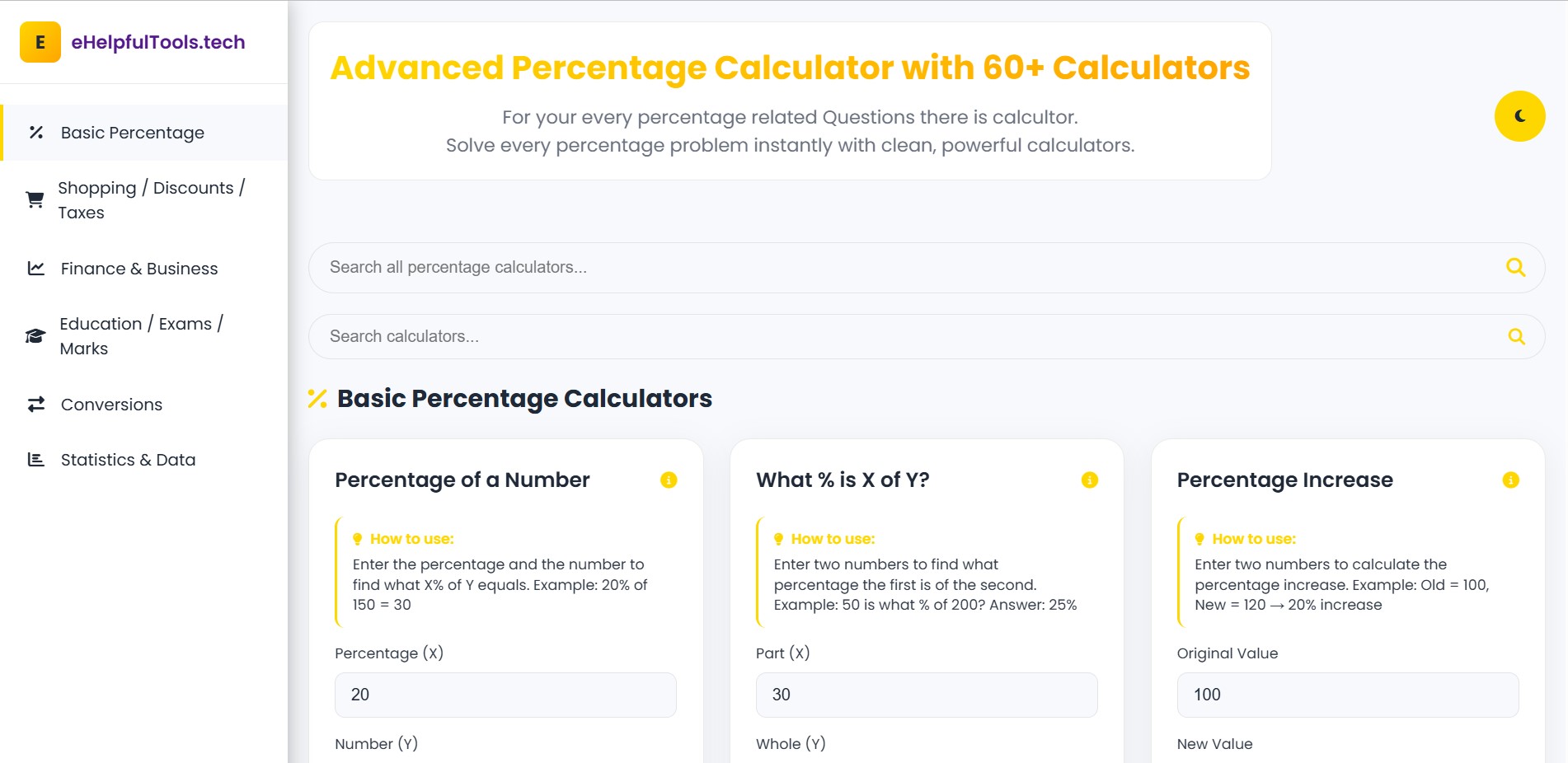Open info for What % is X of Y
1568x763 pixels.
pos(1090,480)
